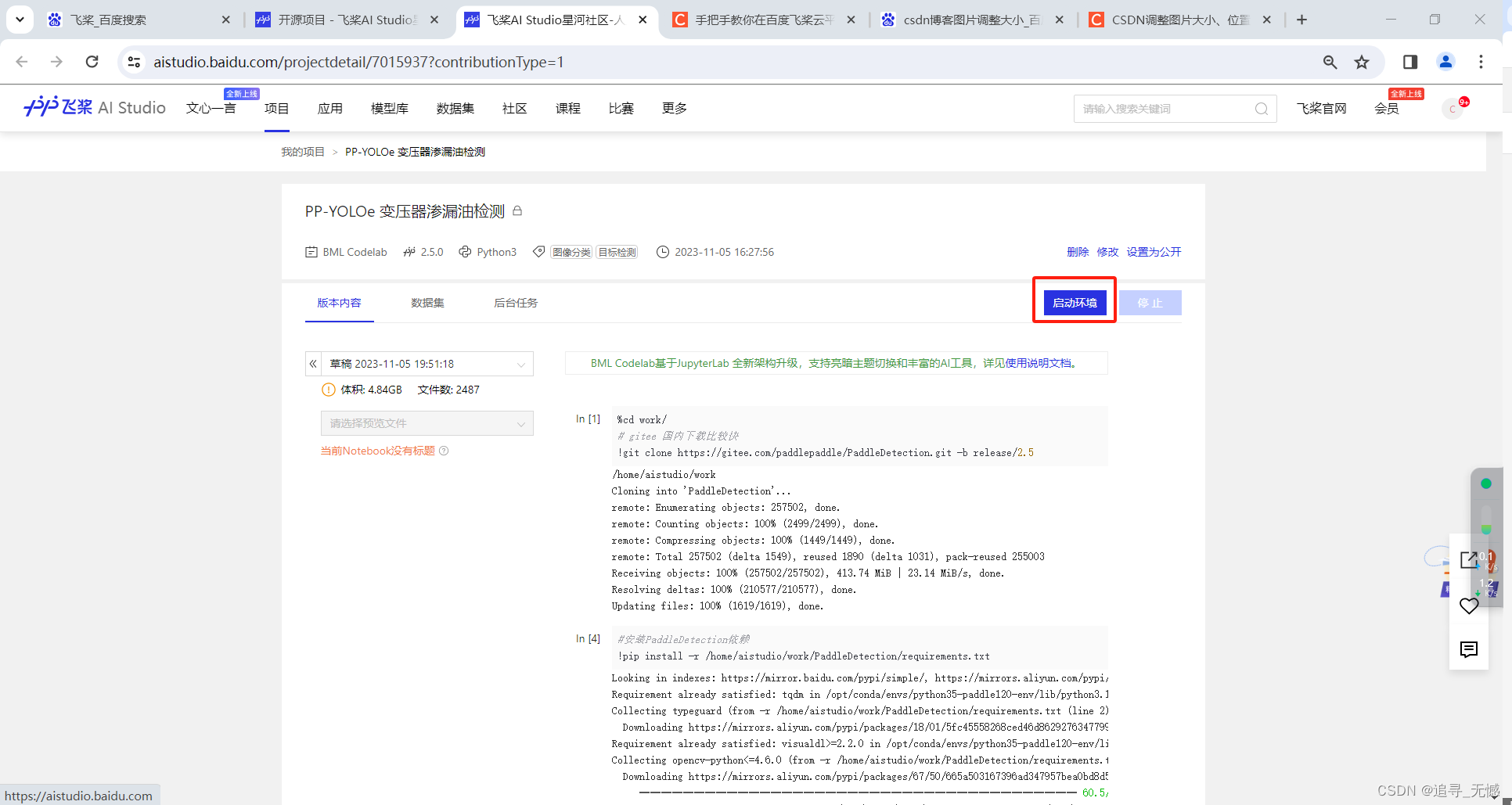Image resolution: width=1512 pixels, height=805 pixels.
Task: Go back with the browser back arrow
Action: click(x=22, y=62)
